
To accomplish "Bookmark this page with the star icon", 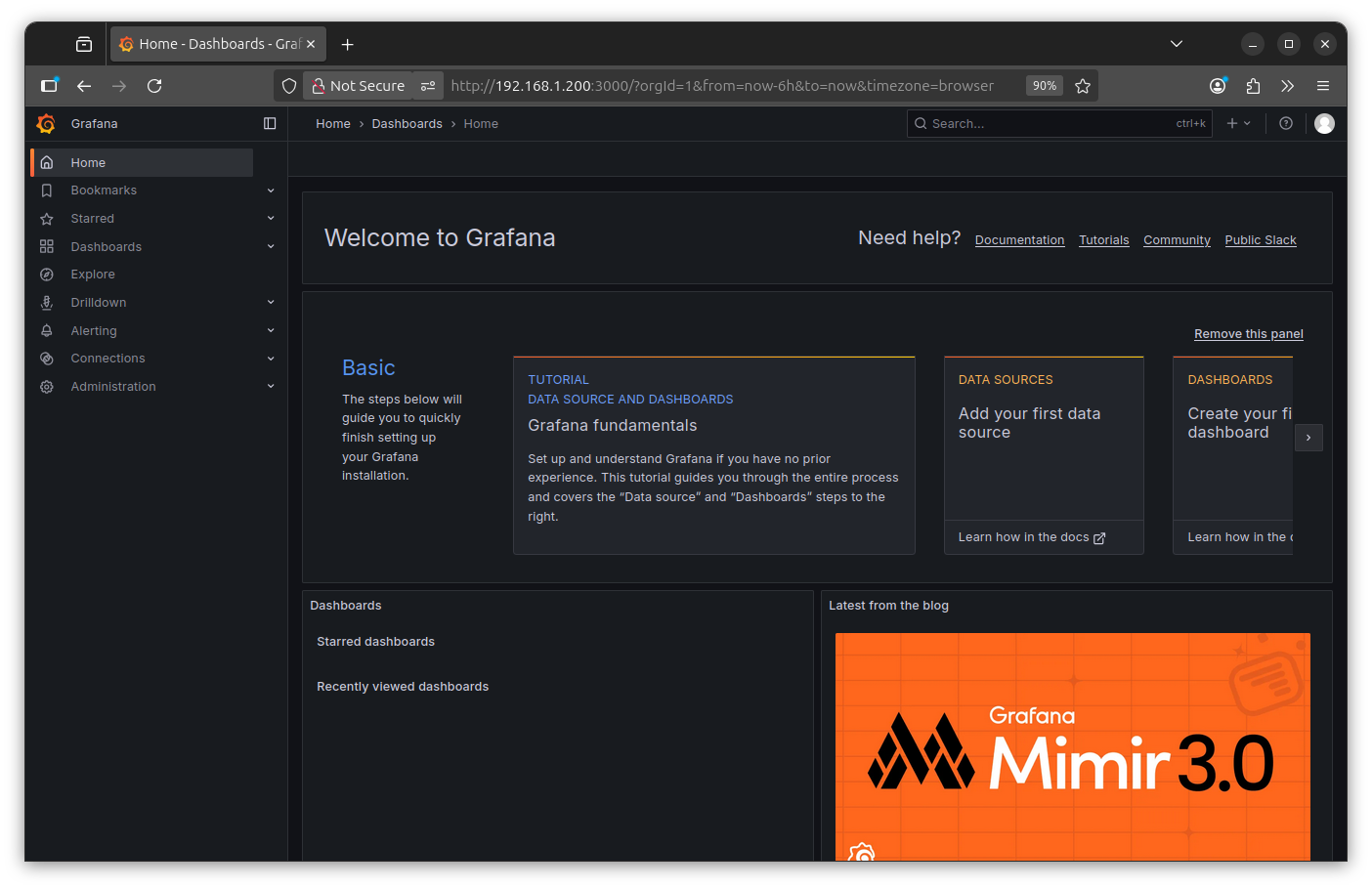I will [x=1083, y=86].
